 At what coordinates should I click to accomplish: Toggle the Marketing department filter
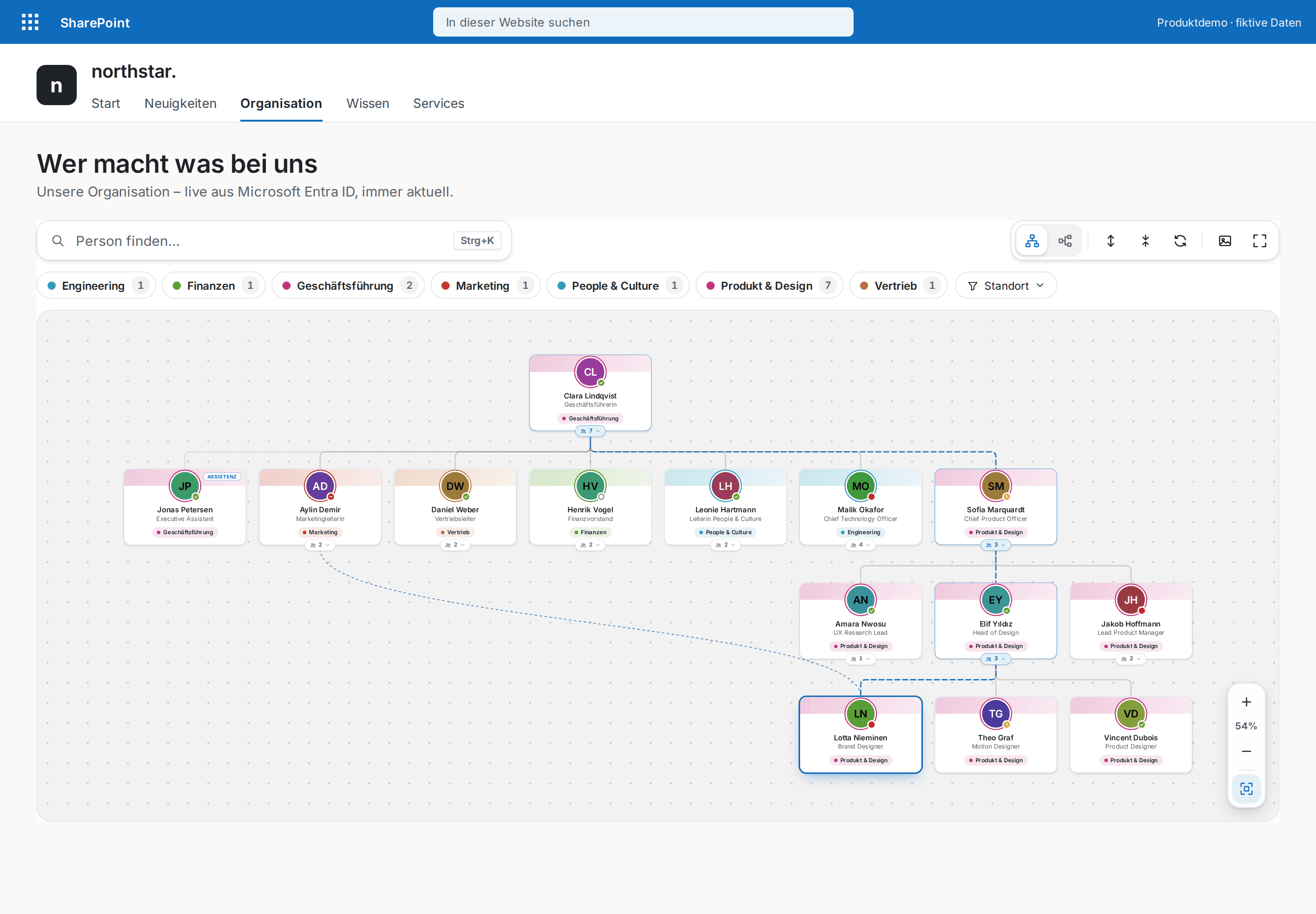[486, 285]
